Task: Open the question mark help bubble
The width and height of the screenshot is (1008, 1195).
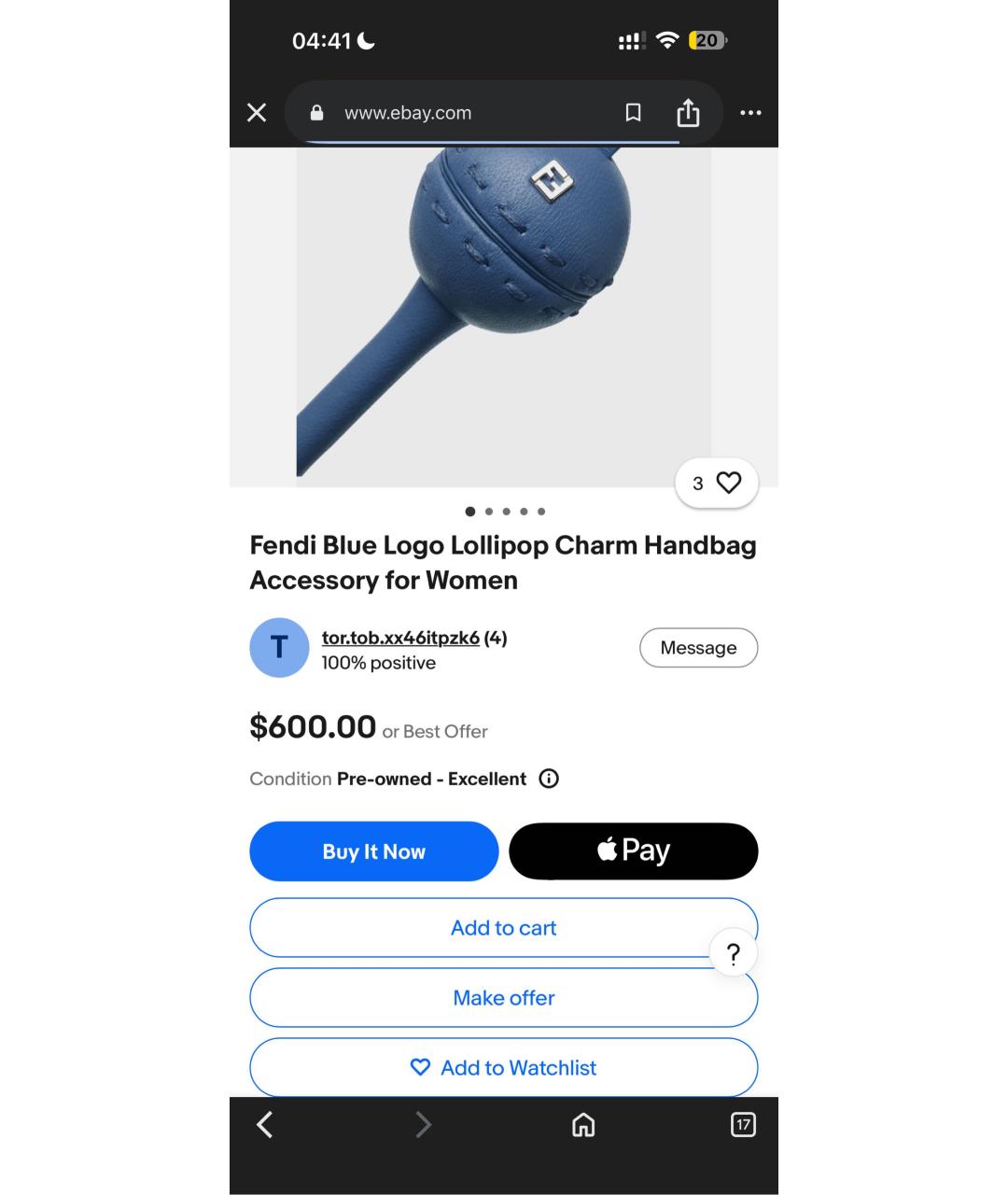Action: [734, 953]
